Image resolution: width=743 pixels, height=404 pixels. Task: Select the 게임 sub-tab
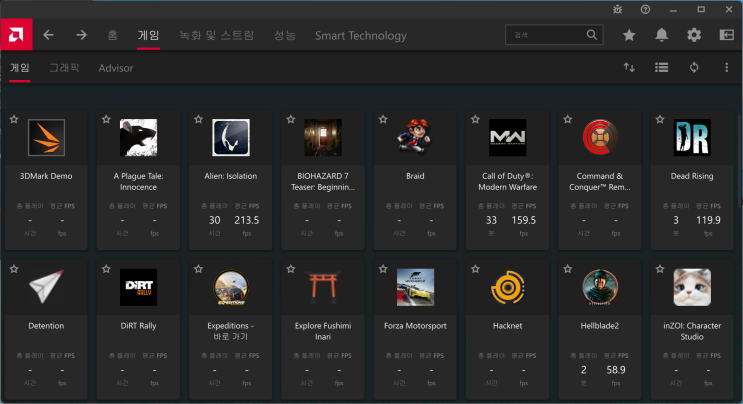click(20, 68)
